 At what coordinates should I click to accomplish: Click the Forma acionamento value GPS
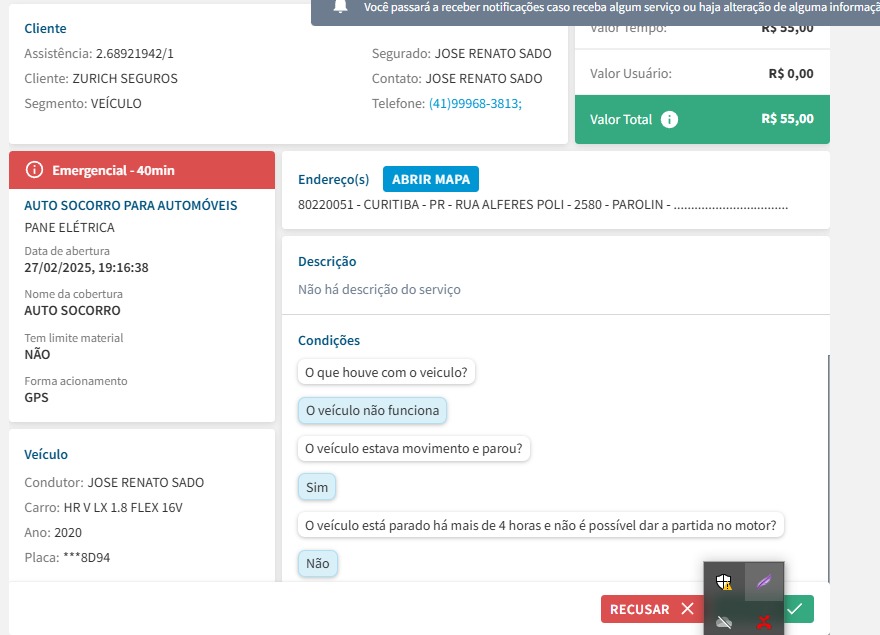(36, 398)
